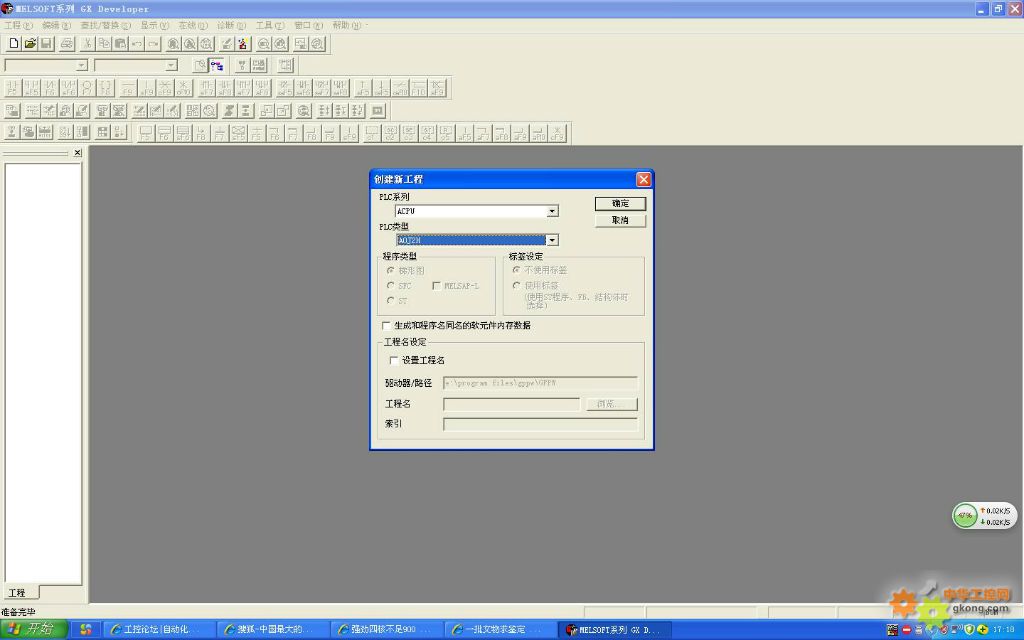Tick the 生成和程序名同名的软元件内存数据 checkbox
Viewport: 1024px width, 640px height.
point(386,325)
